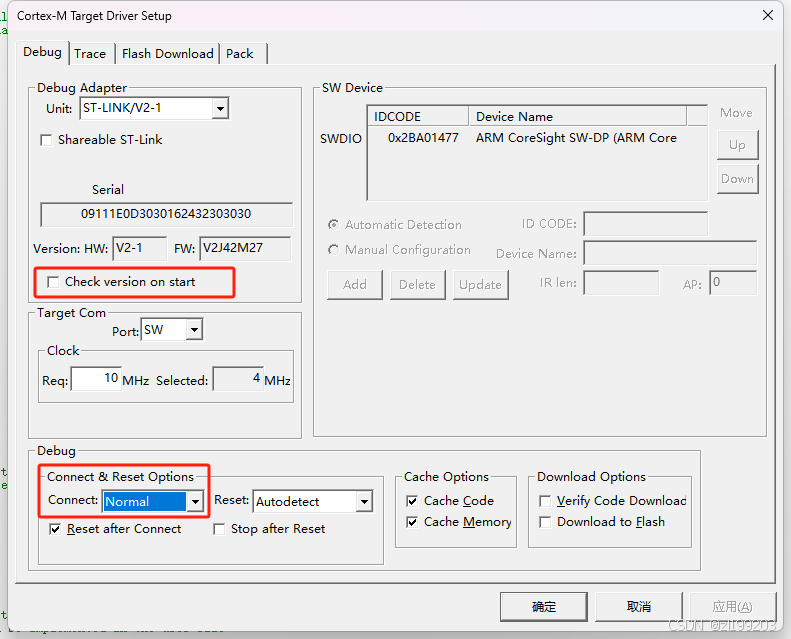The height and width of the screenshot is (639, 791).
Task: Open the Connect Normal dropdown
Action: click(x=195, y=501)
